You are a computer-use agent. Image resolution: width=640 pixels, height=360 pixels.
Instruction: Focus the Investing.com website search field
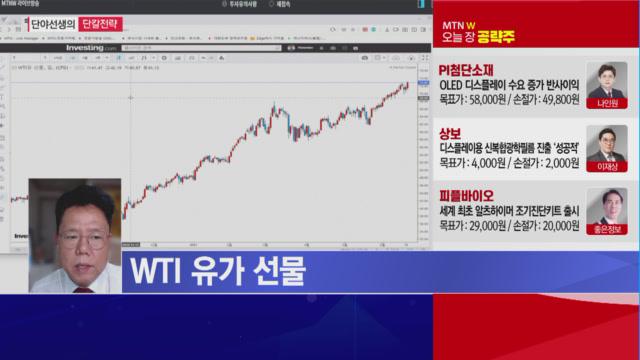202,48
